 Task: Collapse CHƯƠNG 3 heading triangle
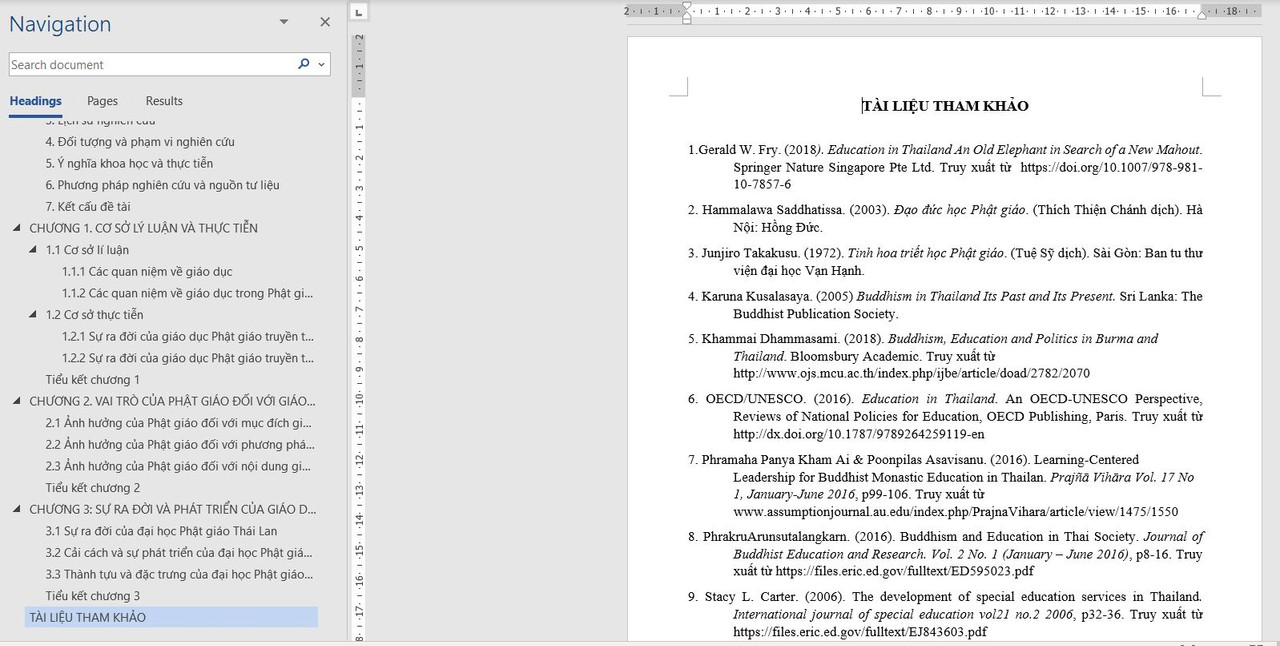click(17, 509)
